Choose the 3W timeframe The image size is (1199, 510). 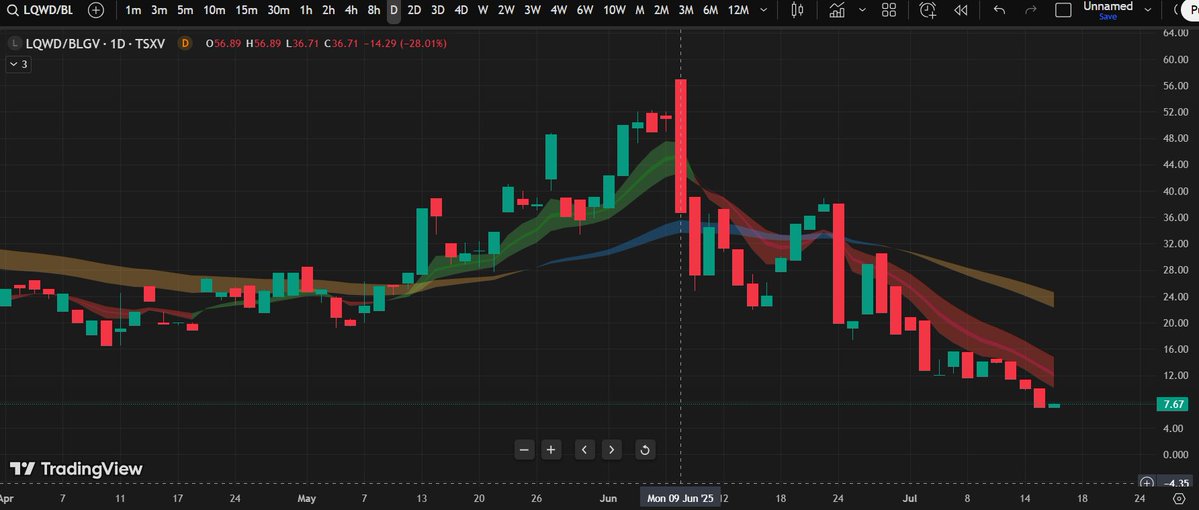click(x=532, y=10)
